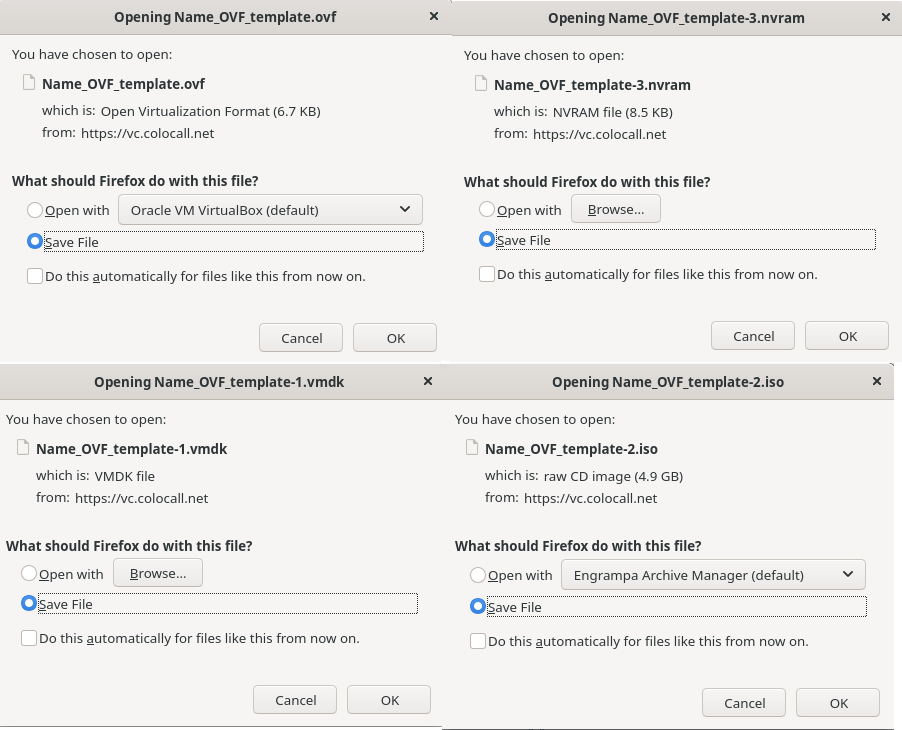
Task: Select Open with for the OVF file
Action: 35,210
